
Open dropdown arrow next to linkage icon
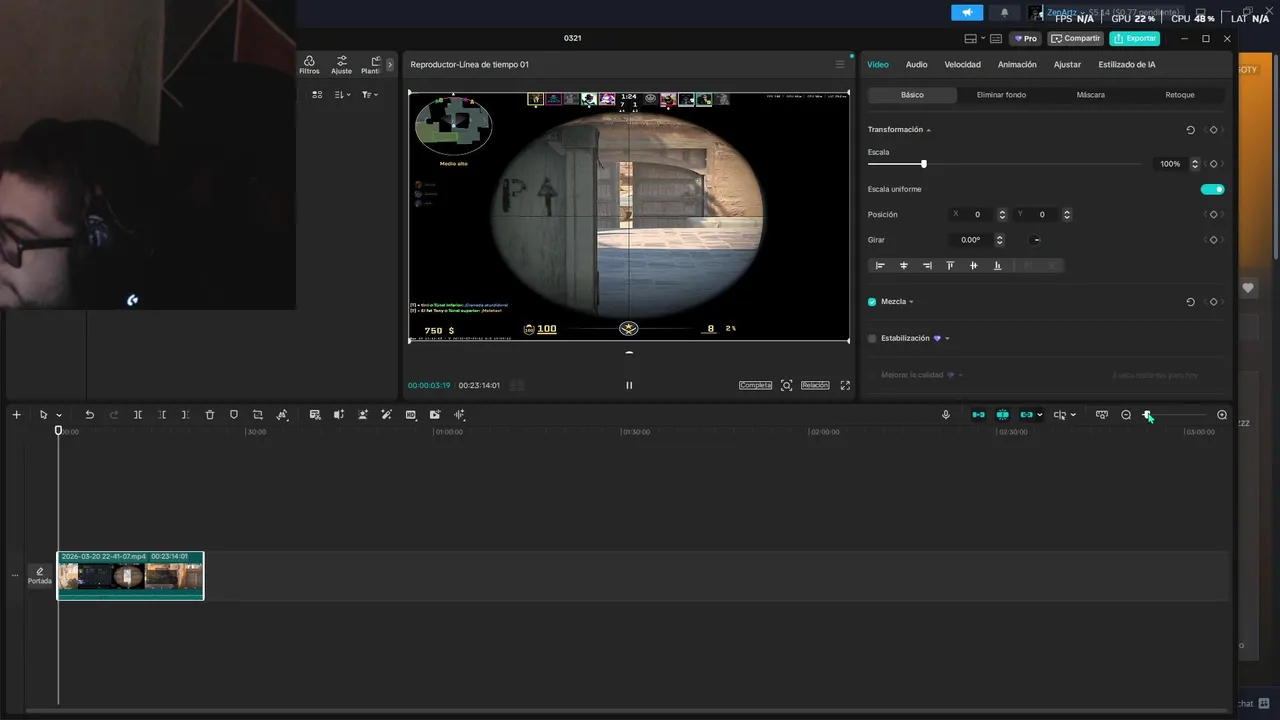(1040, 415)
